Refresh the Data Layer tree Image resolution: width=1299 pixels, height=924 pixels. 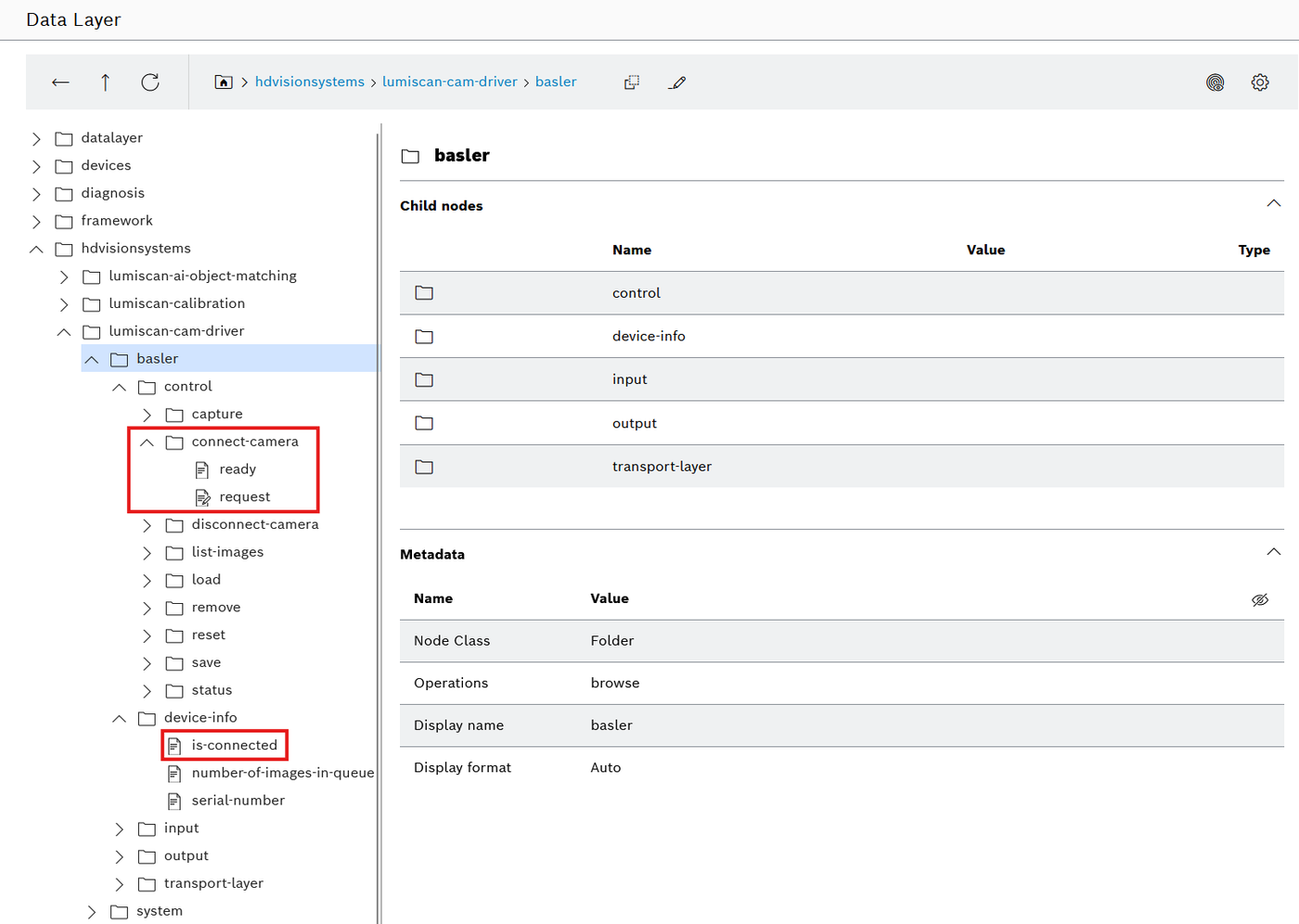coord(150,83)
